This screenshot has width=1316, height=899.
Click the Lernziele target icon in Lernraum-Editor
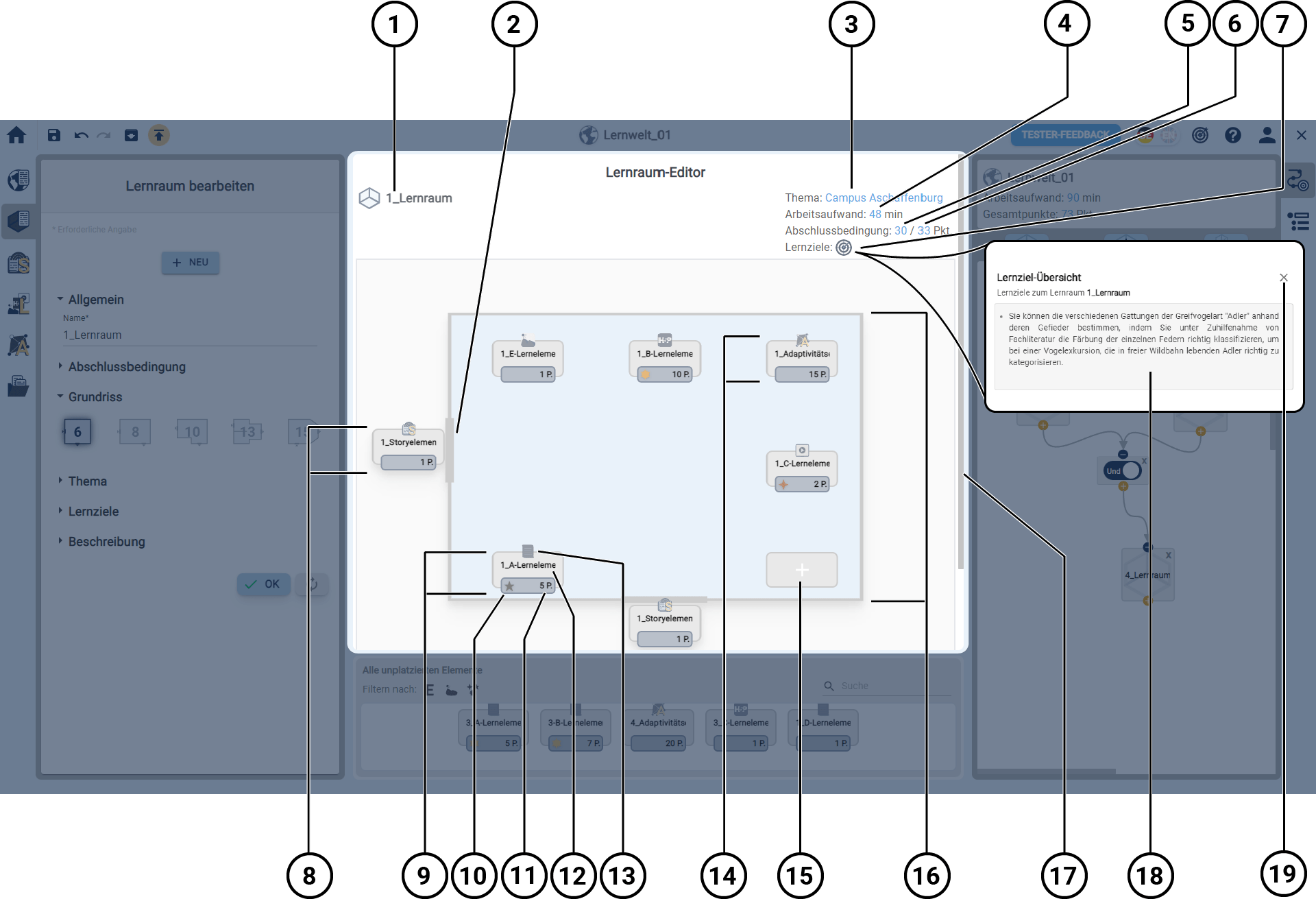pyautogui.click(x=844, y=248)
